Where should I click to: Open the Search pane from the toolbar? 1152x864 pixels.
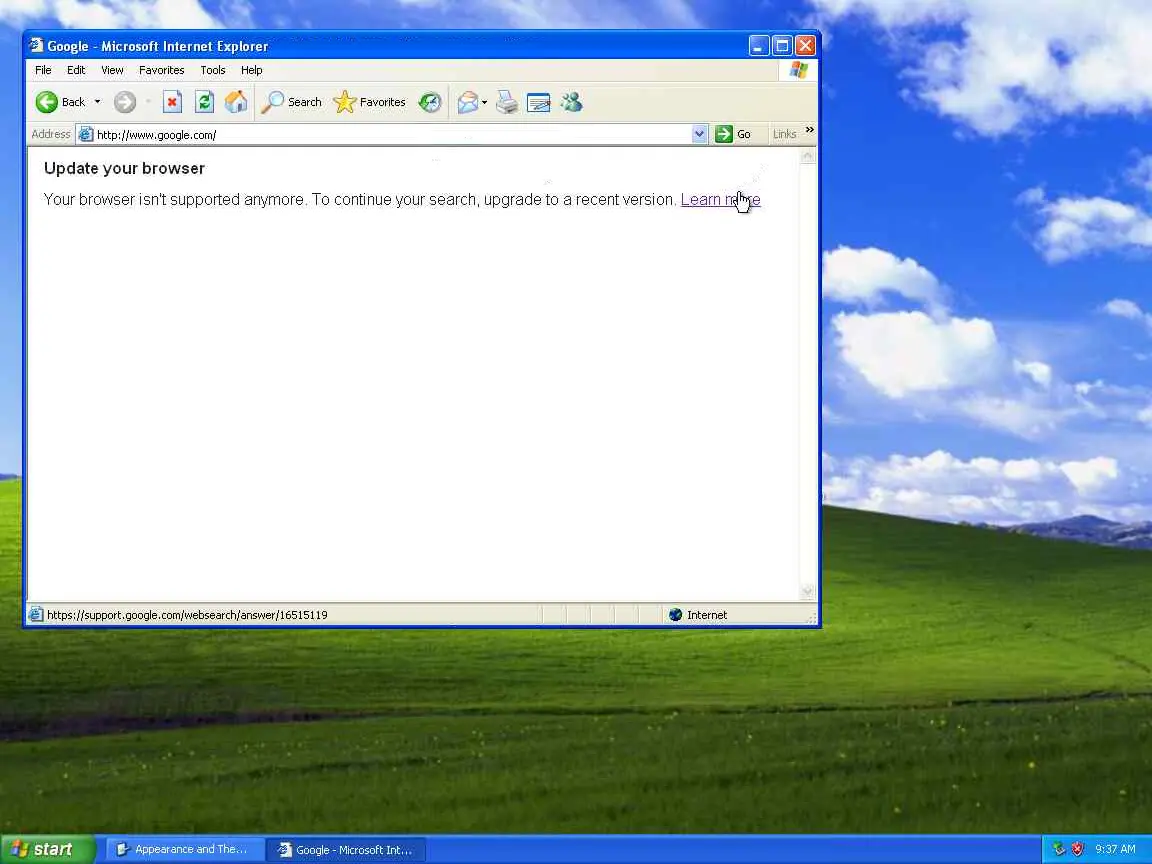tap(292, 102)
